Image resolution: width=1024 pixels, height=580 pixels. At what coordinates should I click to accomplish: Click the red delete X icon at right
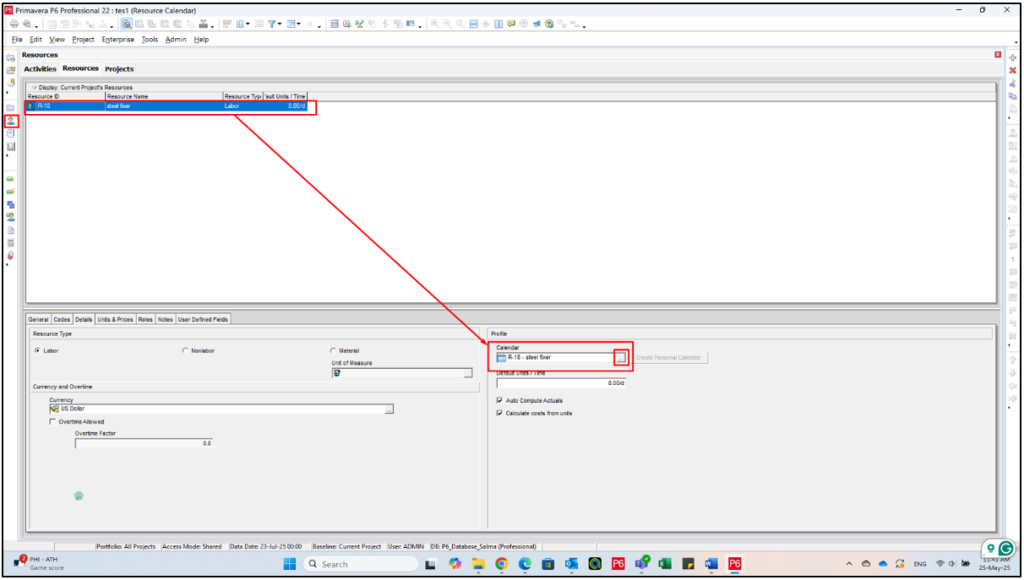[1013, 71]
